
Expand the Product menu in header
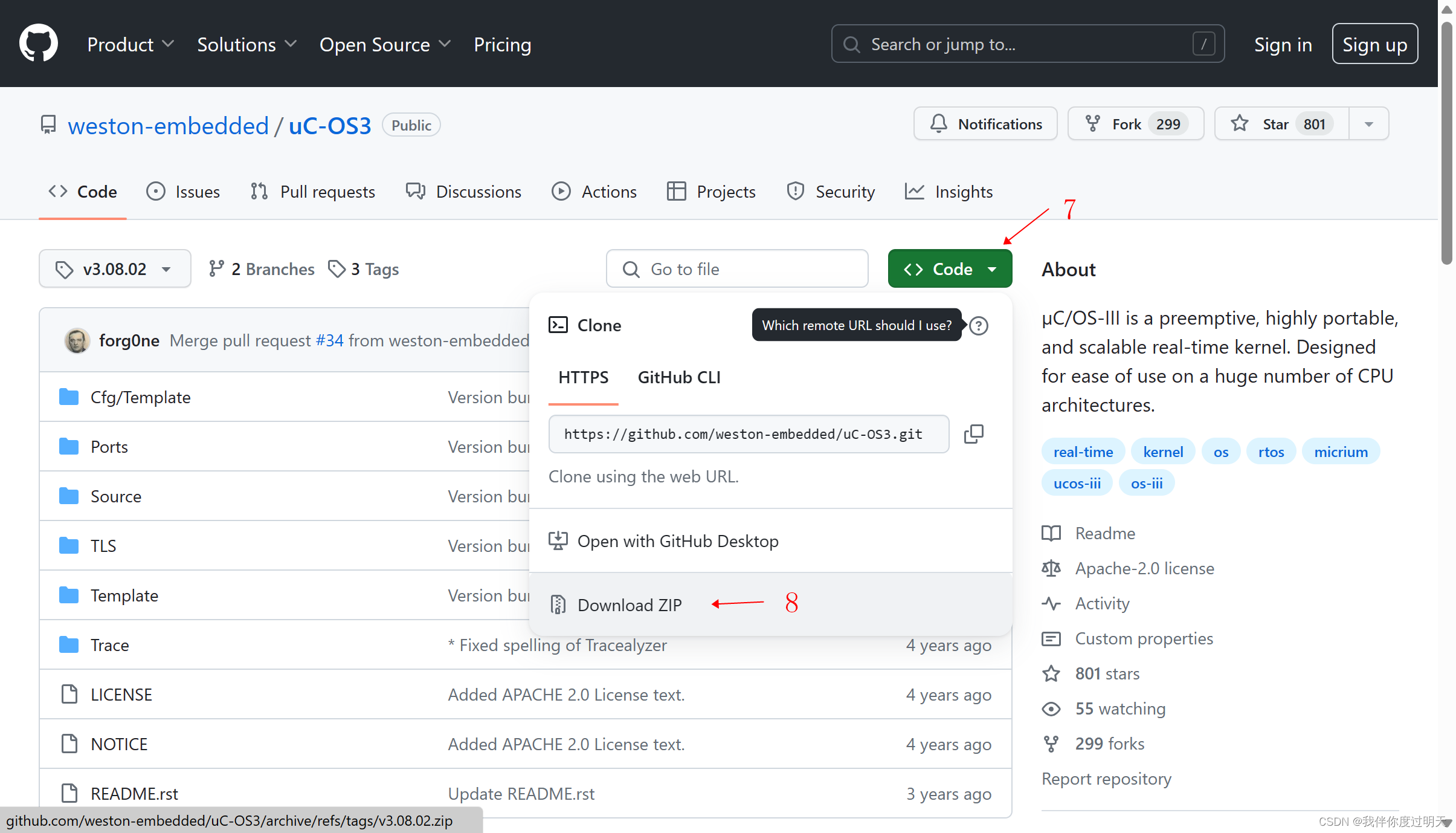point(130,45)
